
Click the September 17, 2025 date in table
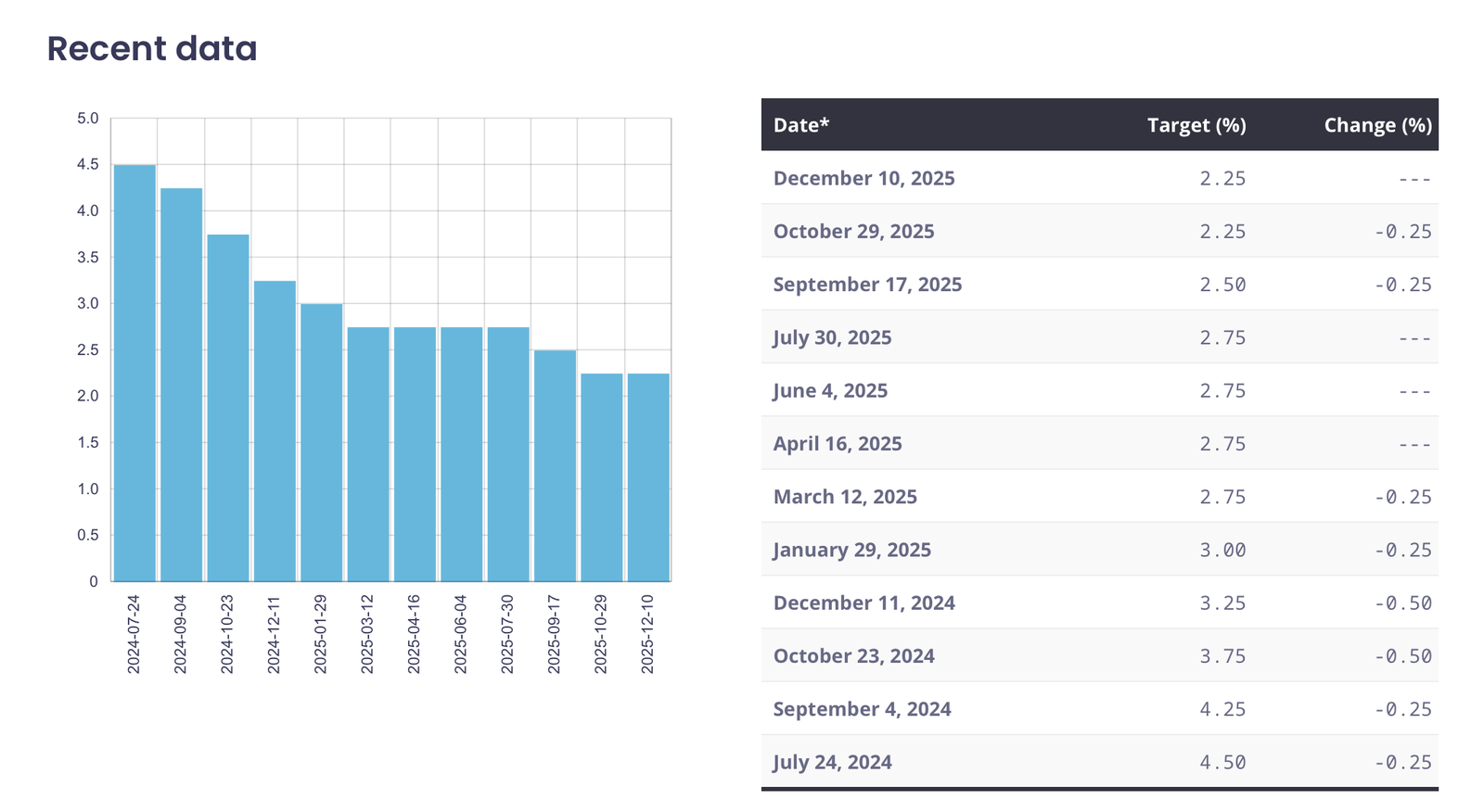pos(867,285)
